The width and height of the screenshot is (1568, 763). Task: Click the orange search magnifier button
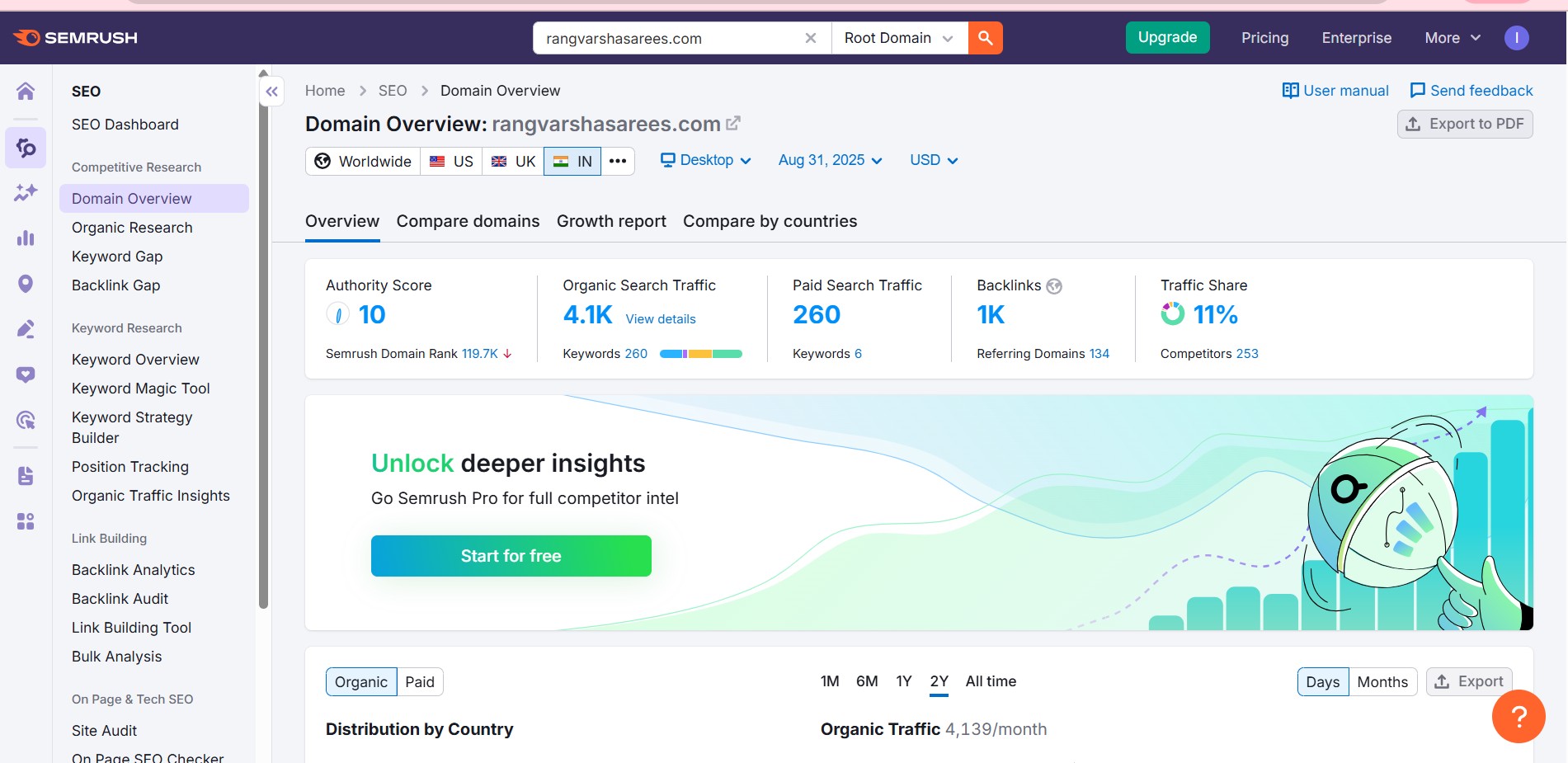985,38
